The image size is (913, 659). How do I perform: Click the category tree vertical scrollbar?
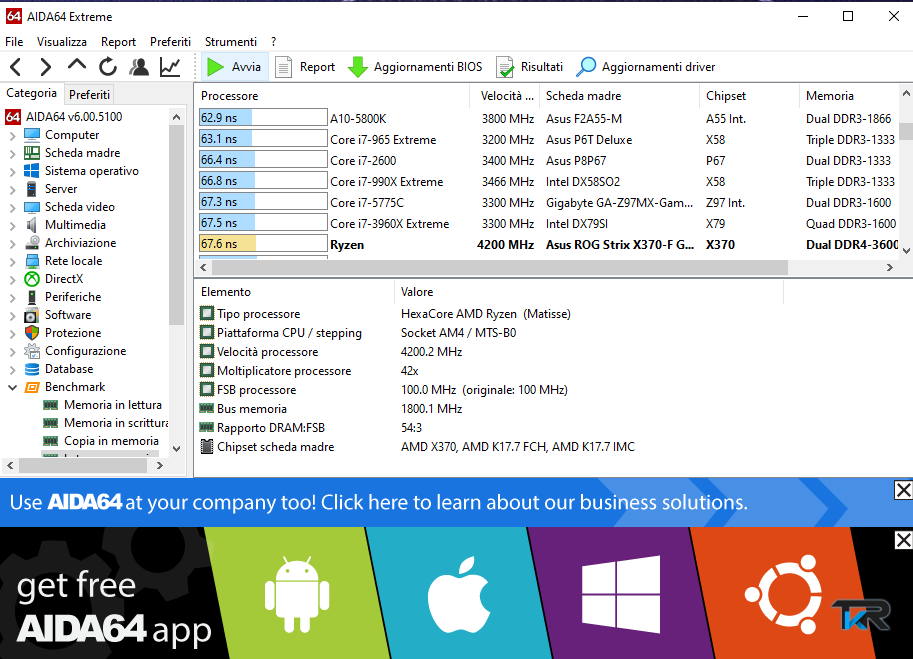176,224
